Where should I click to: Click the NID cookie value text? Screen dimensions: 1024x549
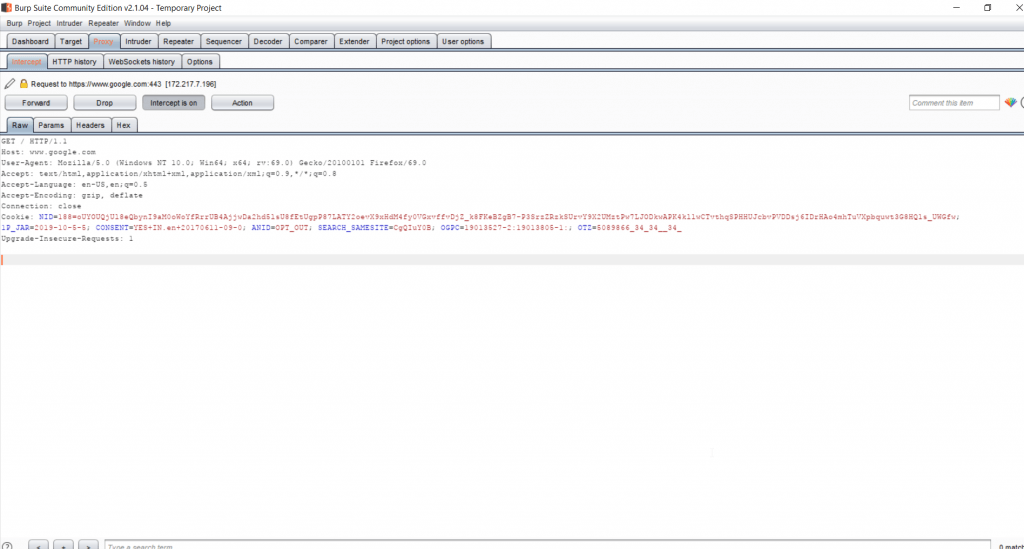pos(508,217)
